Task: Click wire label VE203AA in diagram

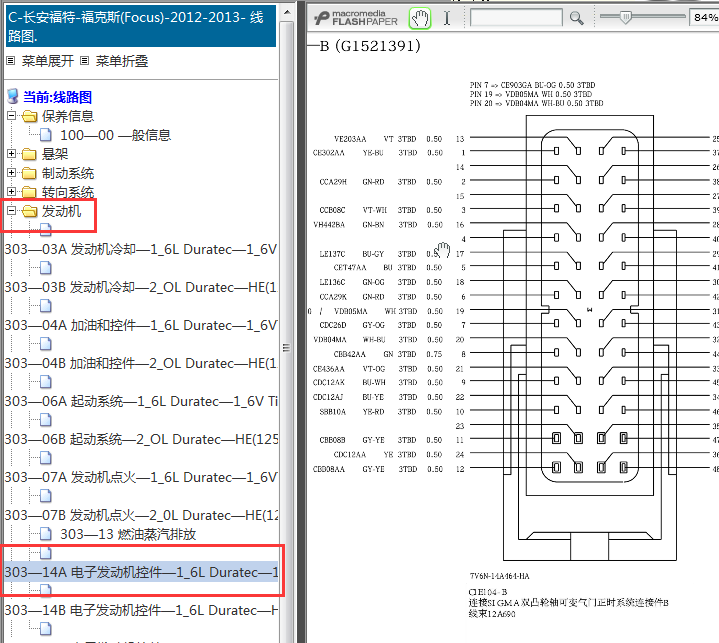Action: [350, 139]
